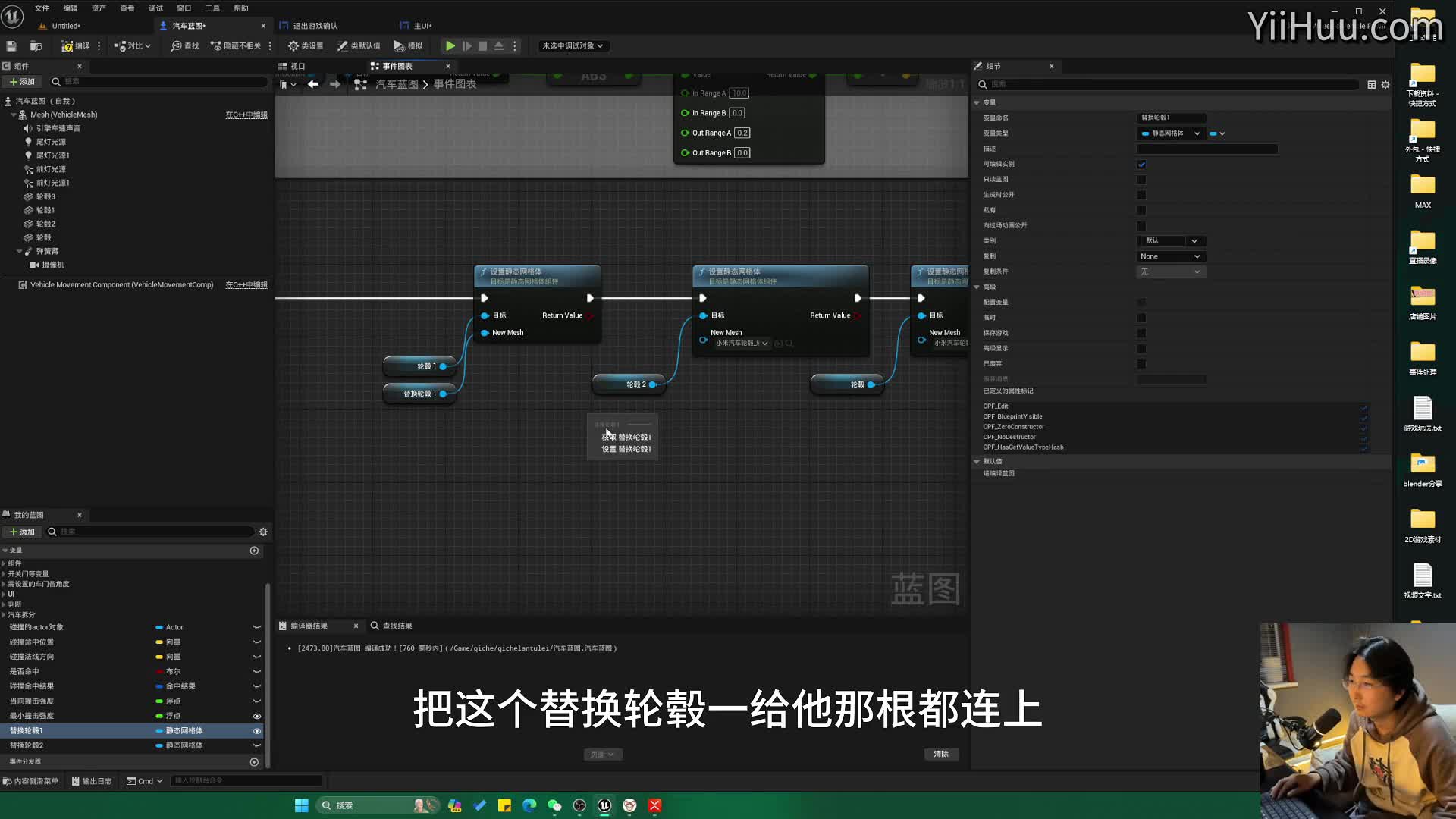Open 类别 category dropdown showing 默认
The image size is (1456, 819).
pos(1171,240)
